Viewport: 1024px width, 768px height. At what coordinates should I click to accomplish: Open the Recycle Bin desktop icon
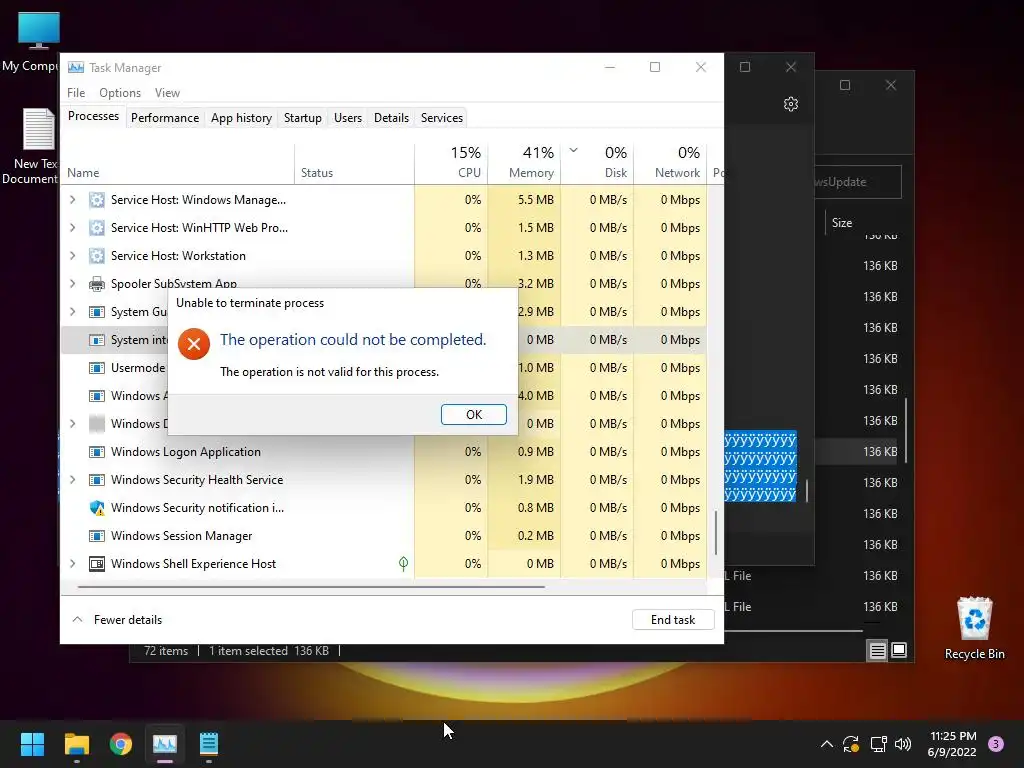(x=974, y=628)
